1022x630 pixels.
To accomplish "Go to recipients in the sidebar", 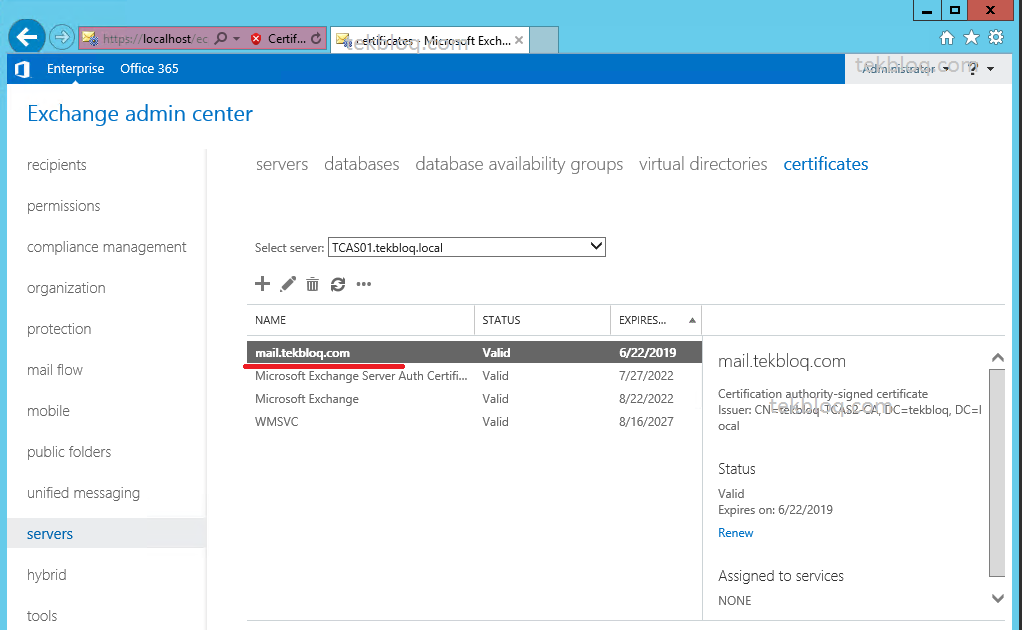I will coord(57,165).
